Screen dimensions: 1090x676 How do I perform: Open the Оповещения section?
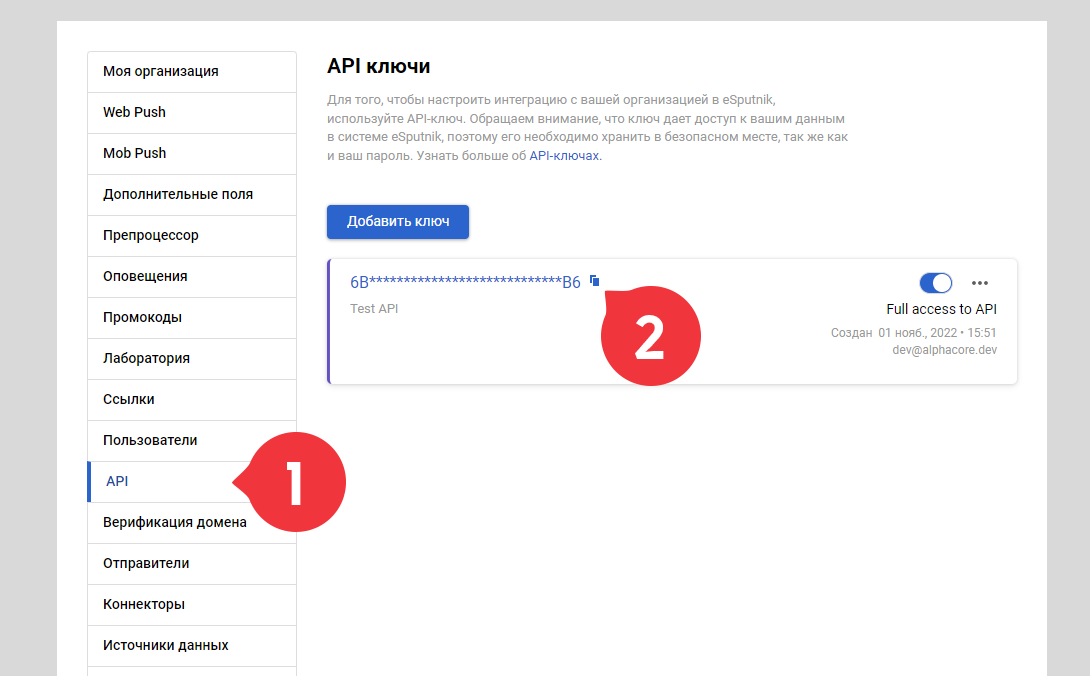coord(192,277)
